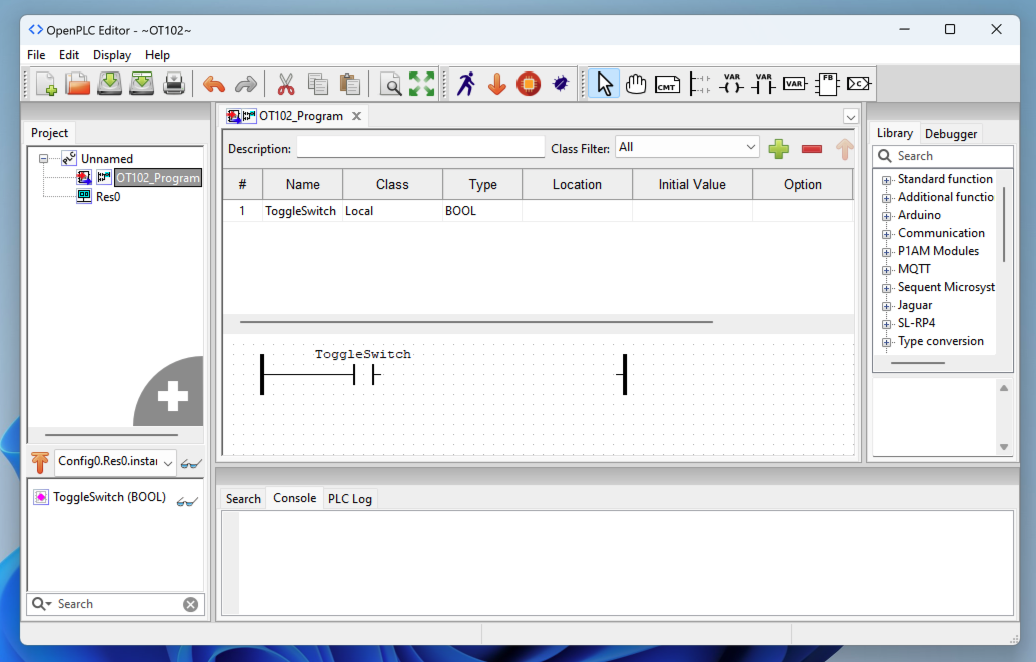The width and height of the screenshot is (1036, 662).
Task: Expand the SL-RP4 library node
Action: coord(887,324)
